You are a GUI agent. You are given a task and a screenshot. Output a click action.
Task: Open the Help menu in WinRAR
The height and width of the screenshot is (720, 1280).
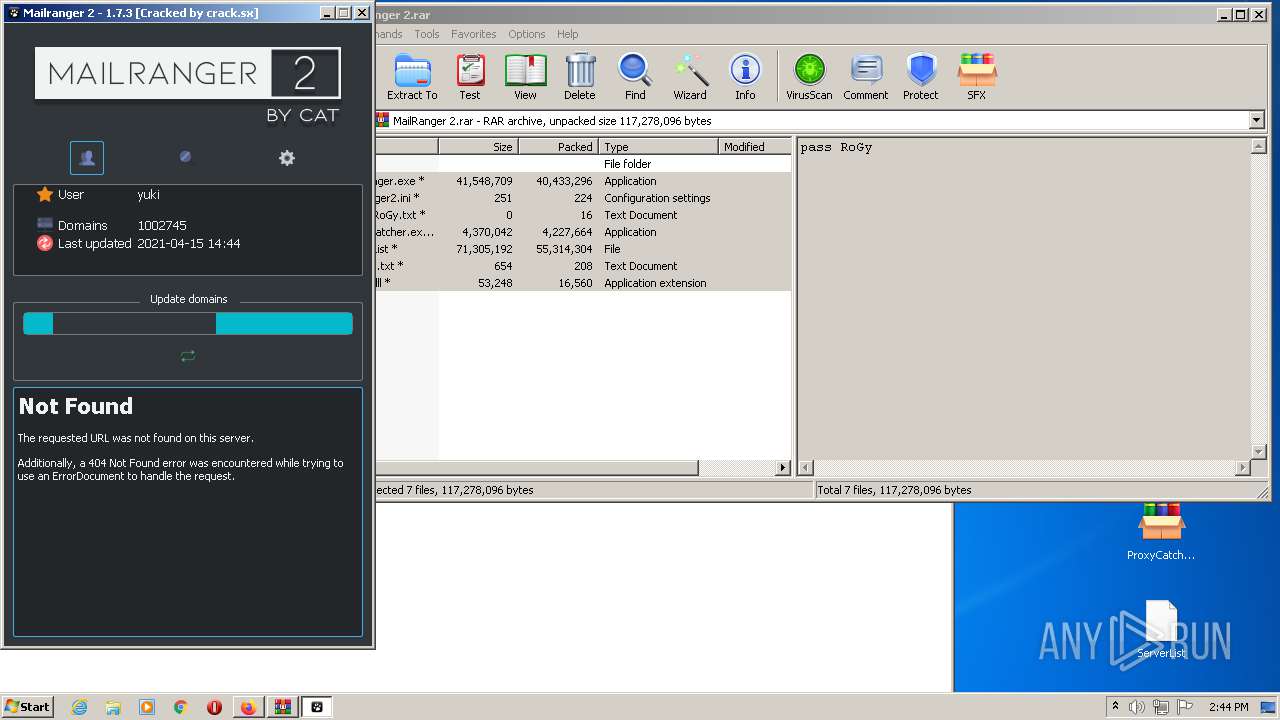pos(567,34)
